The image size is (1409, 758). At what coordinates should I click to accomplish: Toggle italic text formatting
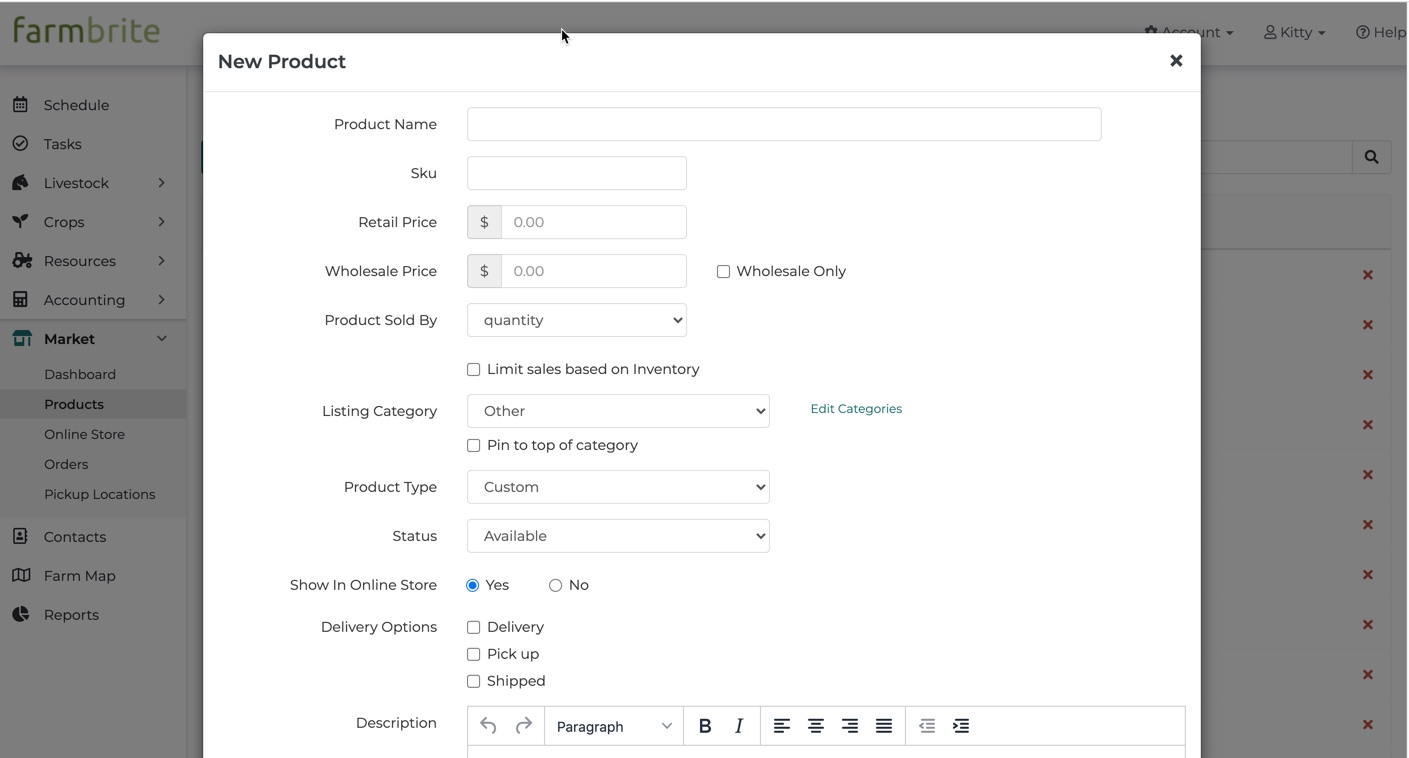pyautogui.click(x=739, y=726)
